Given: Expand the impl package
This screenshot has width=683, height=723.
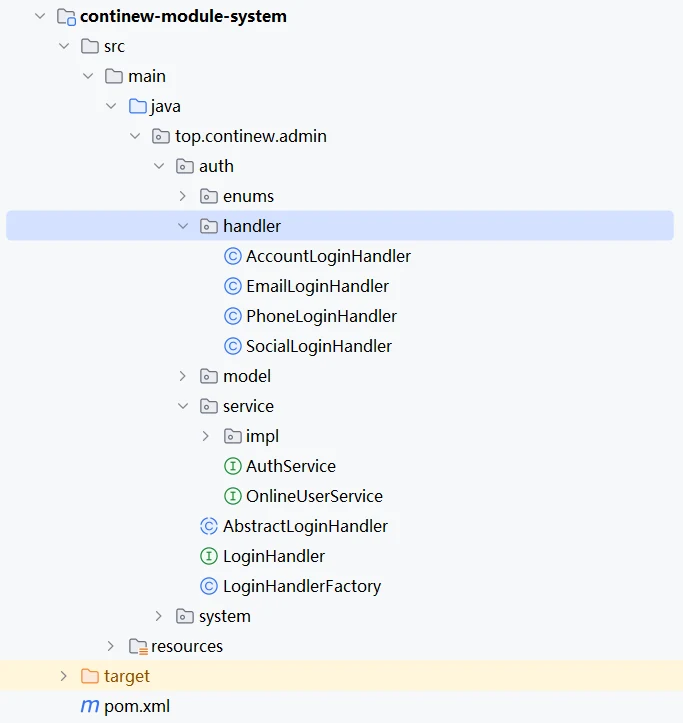Looking at the screenshot, I should [206, 436].
